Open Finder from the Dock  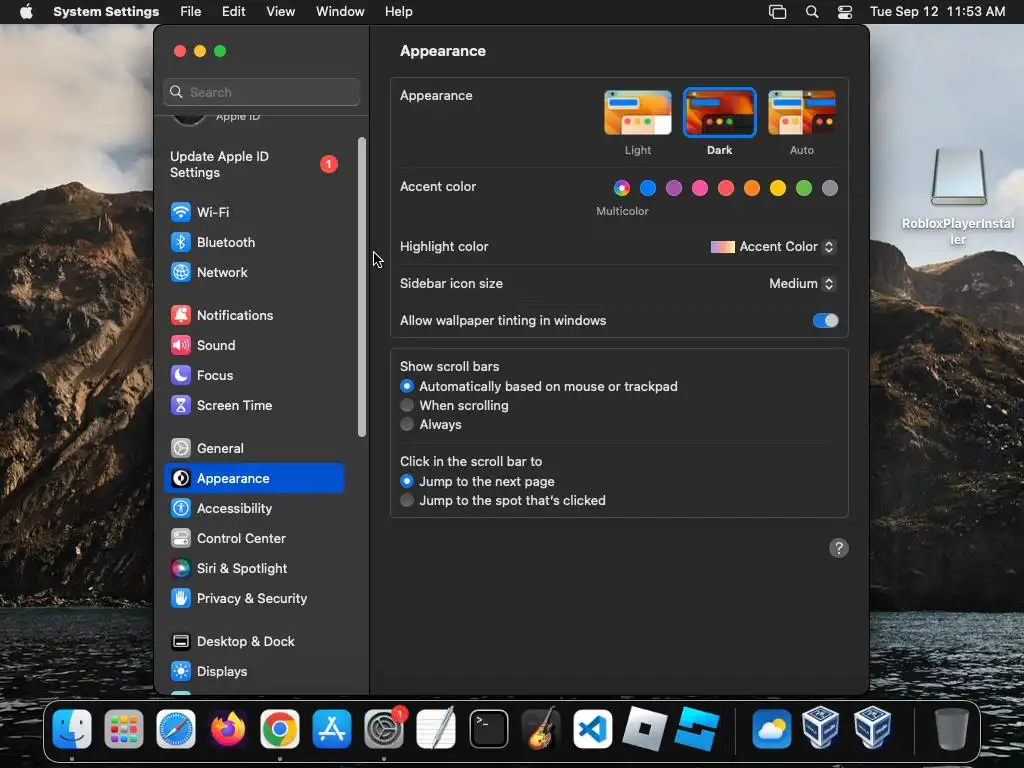pyautogui.click(x=72, y=729)
